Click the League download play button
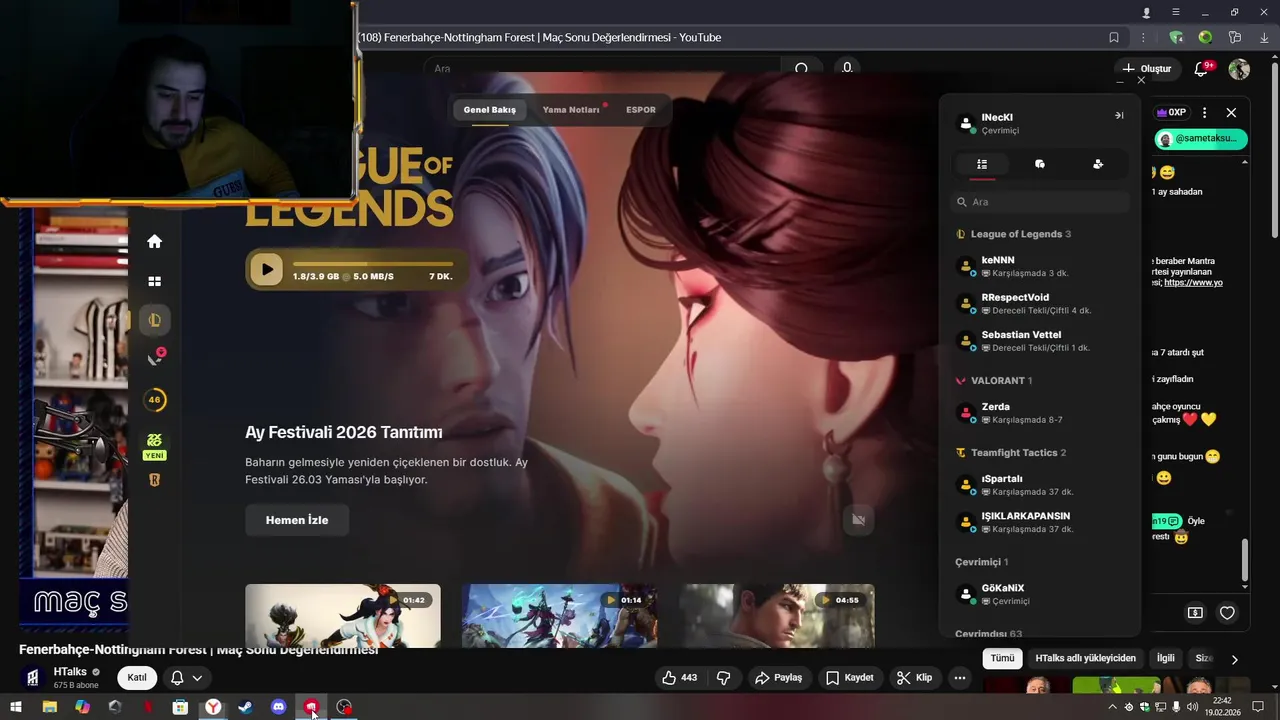This screenshot has height=720, width=1280. pyautogui.click(x=266, y=269)
